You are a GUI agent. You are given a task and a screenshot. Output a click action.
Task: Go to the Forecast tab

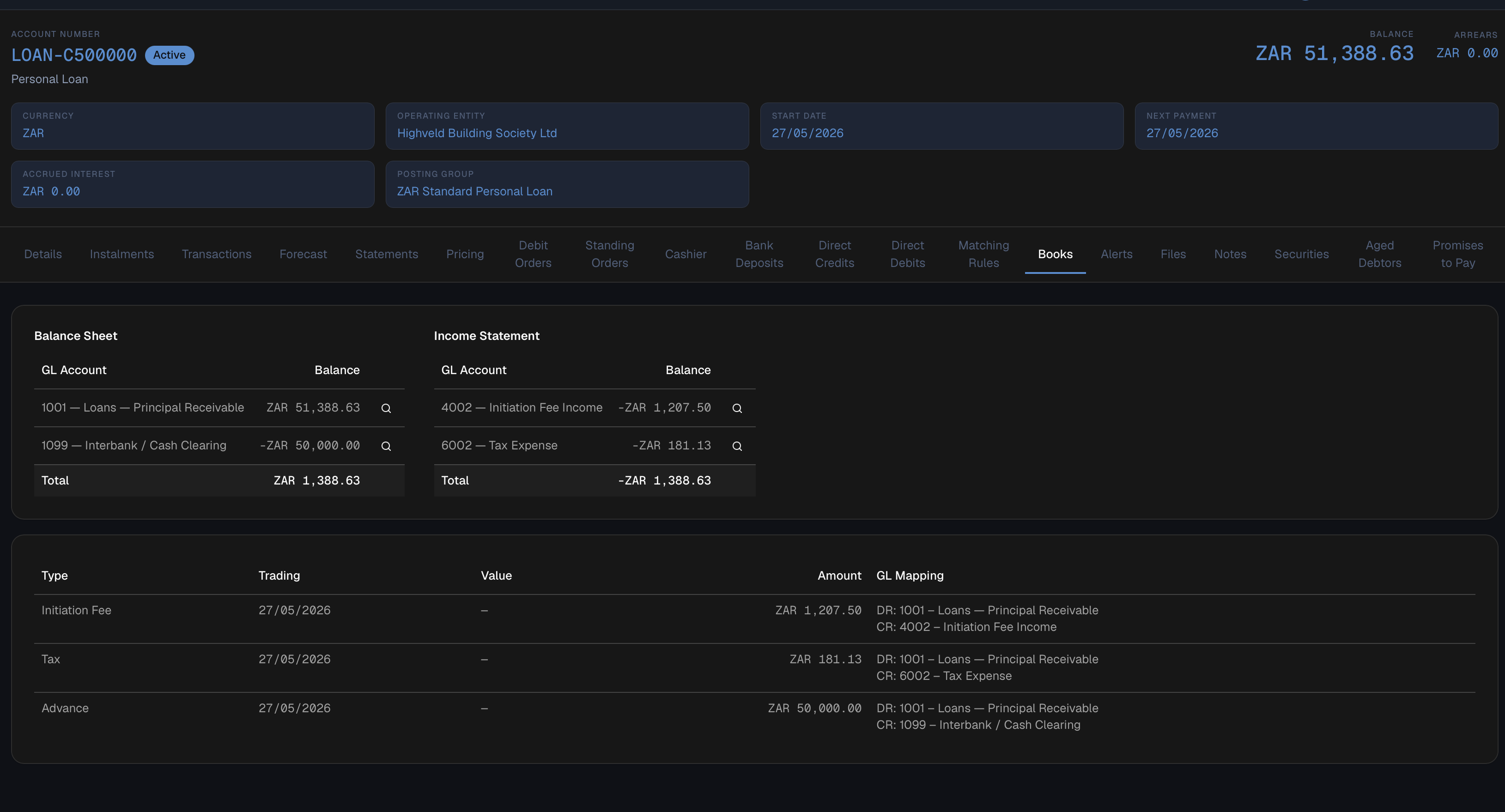tap(303, 254)
